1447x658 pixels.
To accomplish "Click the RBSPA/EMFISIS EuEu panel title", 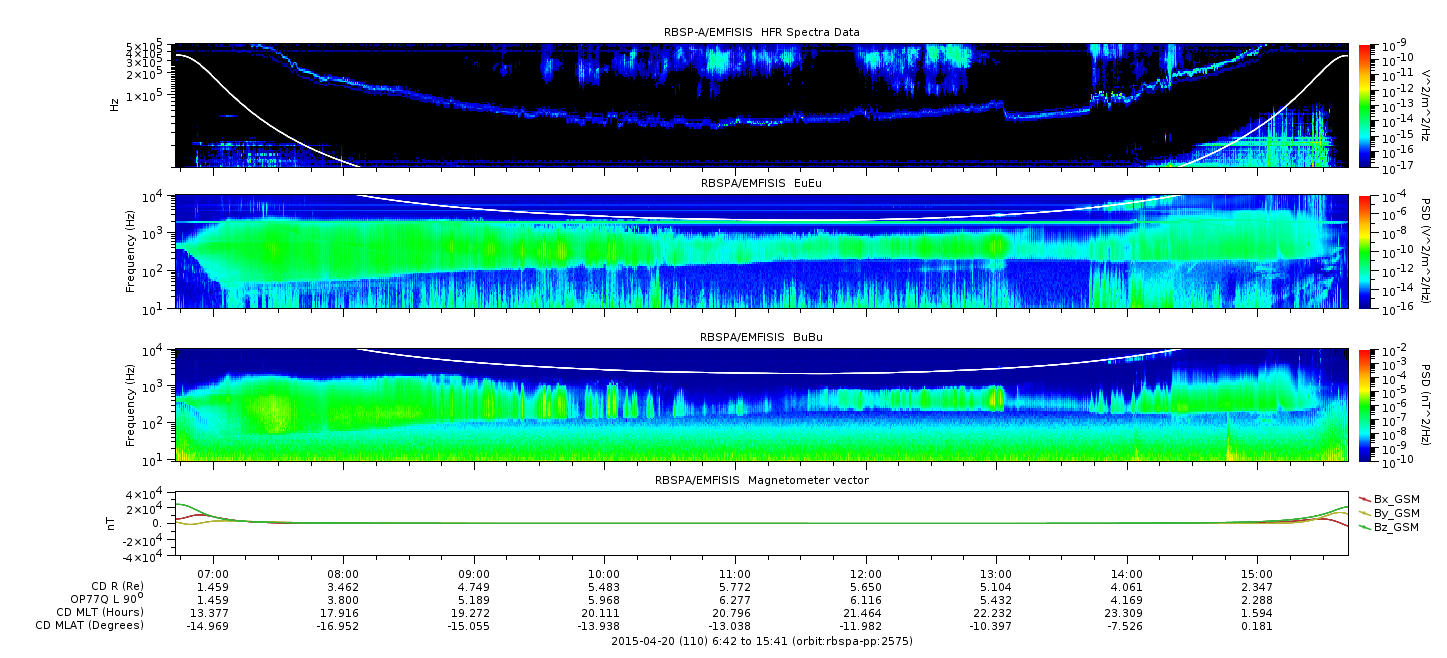I will [762, 184].
